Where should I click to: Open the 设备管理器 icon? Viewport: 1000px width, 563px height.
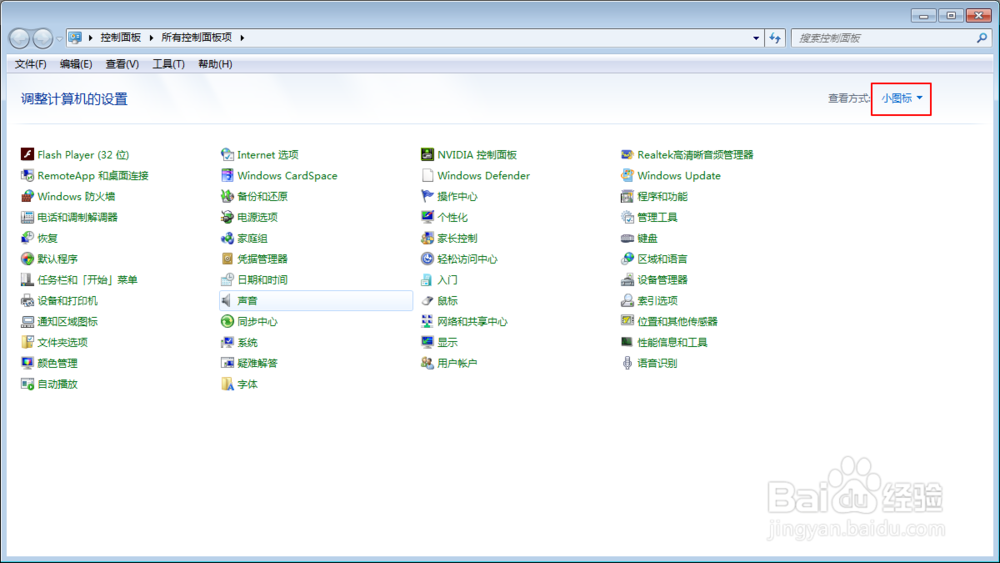click(x=628, y=280)
